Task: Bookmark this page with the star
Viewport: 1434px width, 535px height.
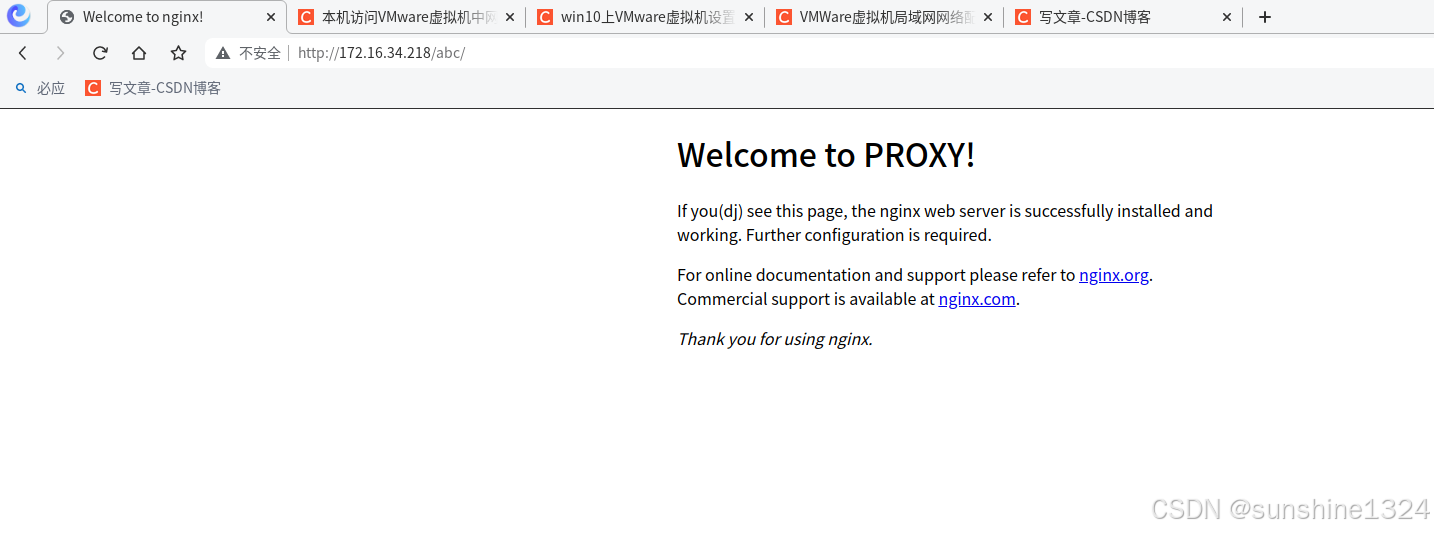Action: (x=178, y=53)
